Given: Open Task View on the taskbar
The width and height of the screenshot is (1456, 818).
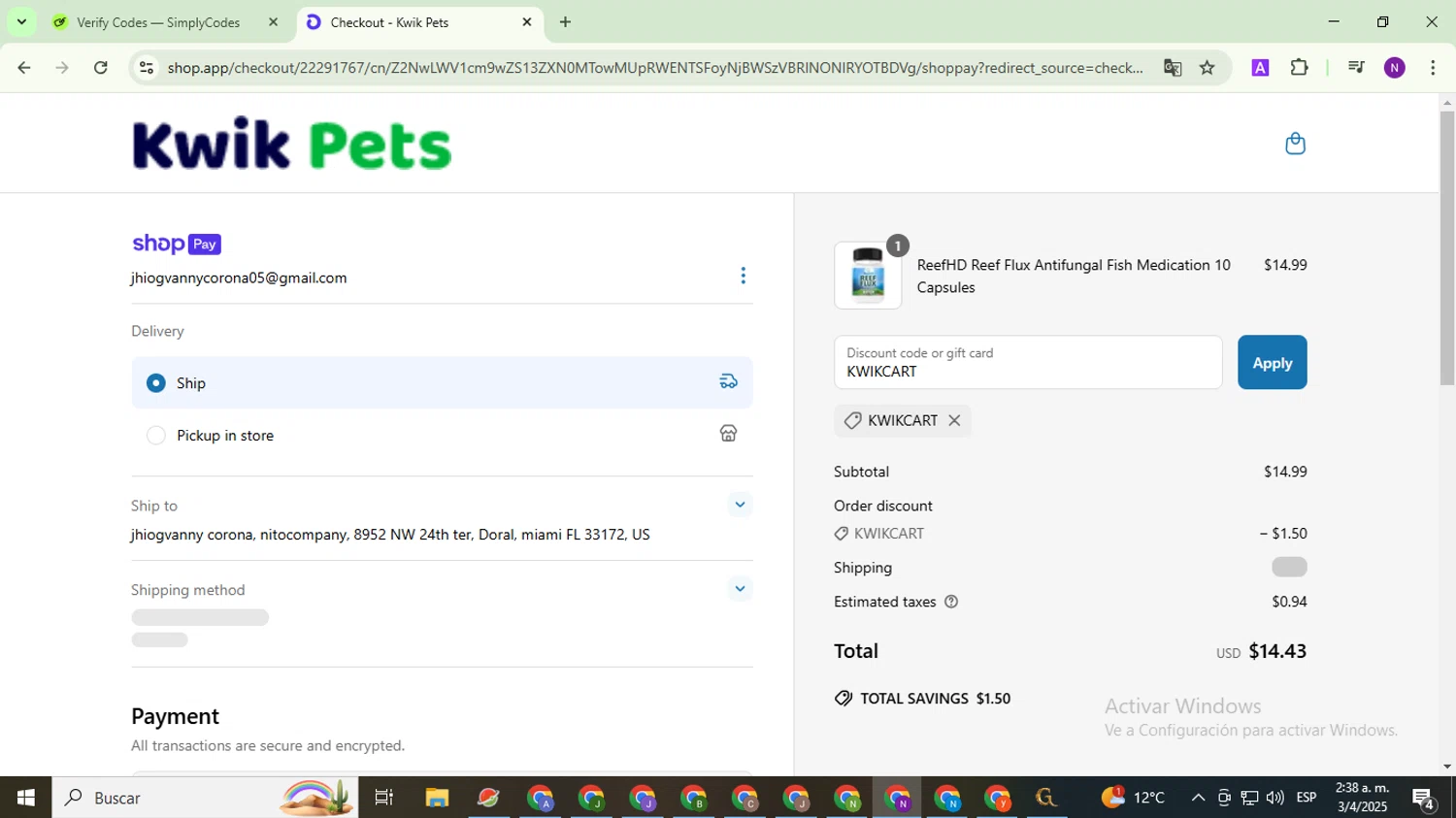Looking at the screenshot, I should click(x=384, y=798).
